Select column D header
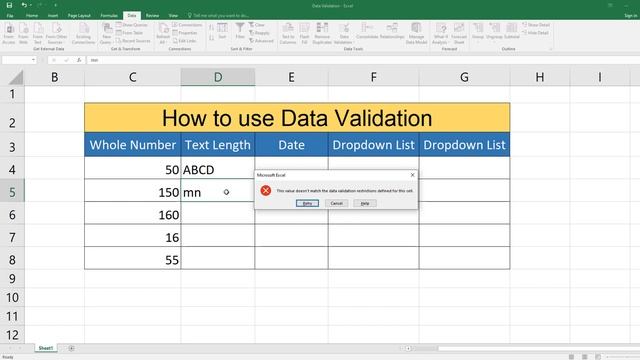The height and width of the screenshot is (360, 640). [218, 77]
